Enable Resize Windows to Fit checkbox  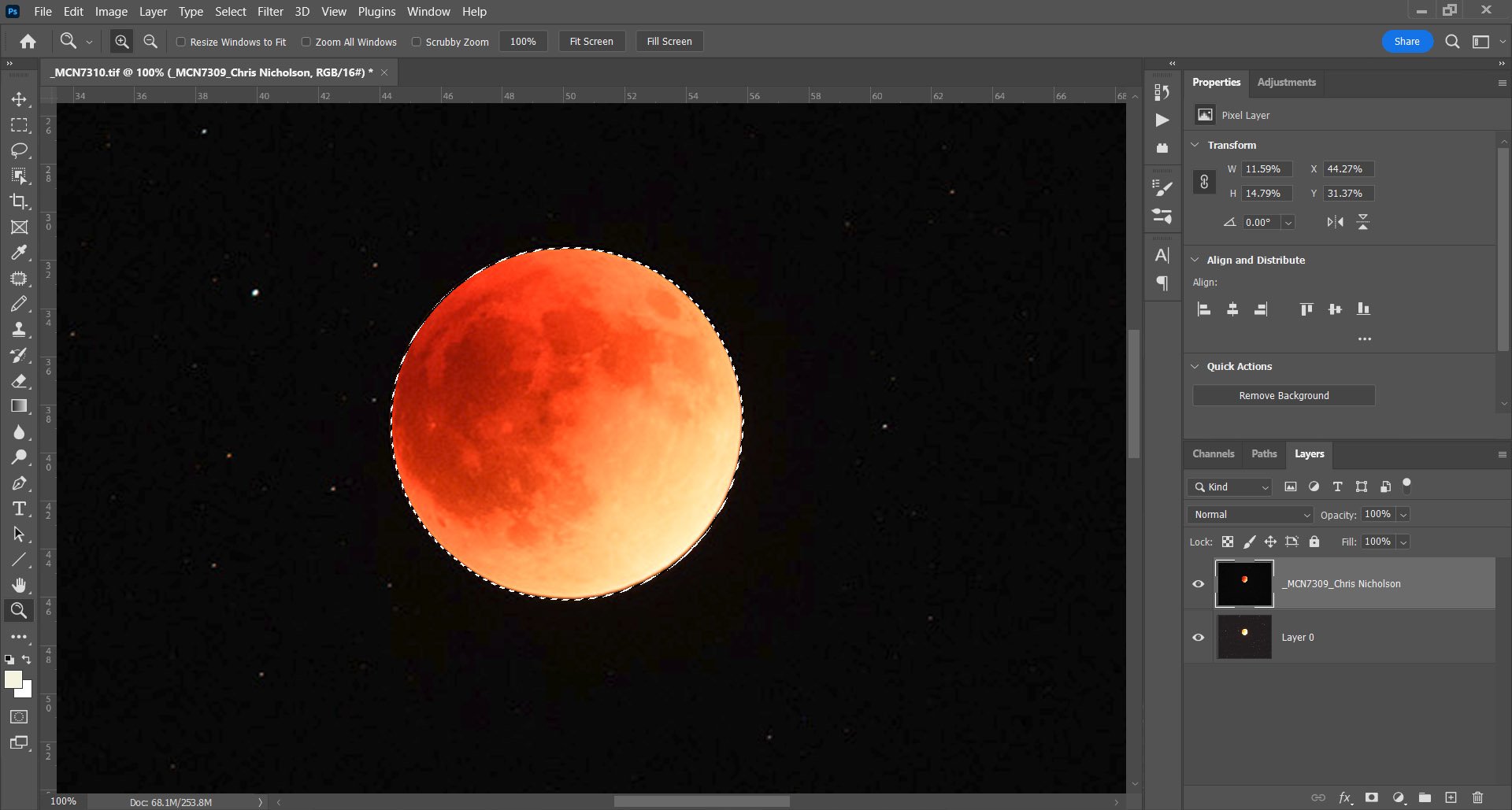click(x=180, y=42)
